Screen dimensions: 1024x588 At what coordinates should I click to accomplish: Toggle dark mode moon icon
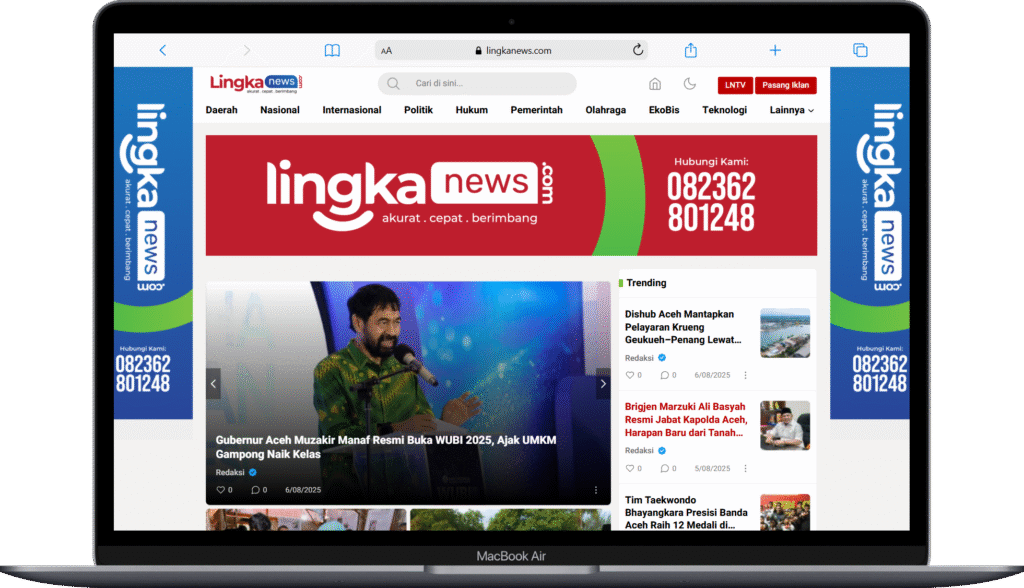690,84
